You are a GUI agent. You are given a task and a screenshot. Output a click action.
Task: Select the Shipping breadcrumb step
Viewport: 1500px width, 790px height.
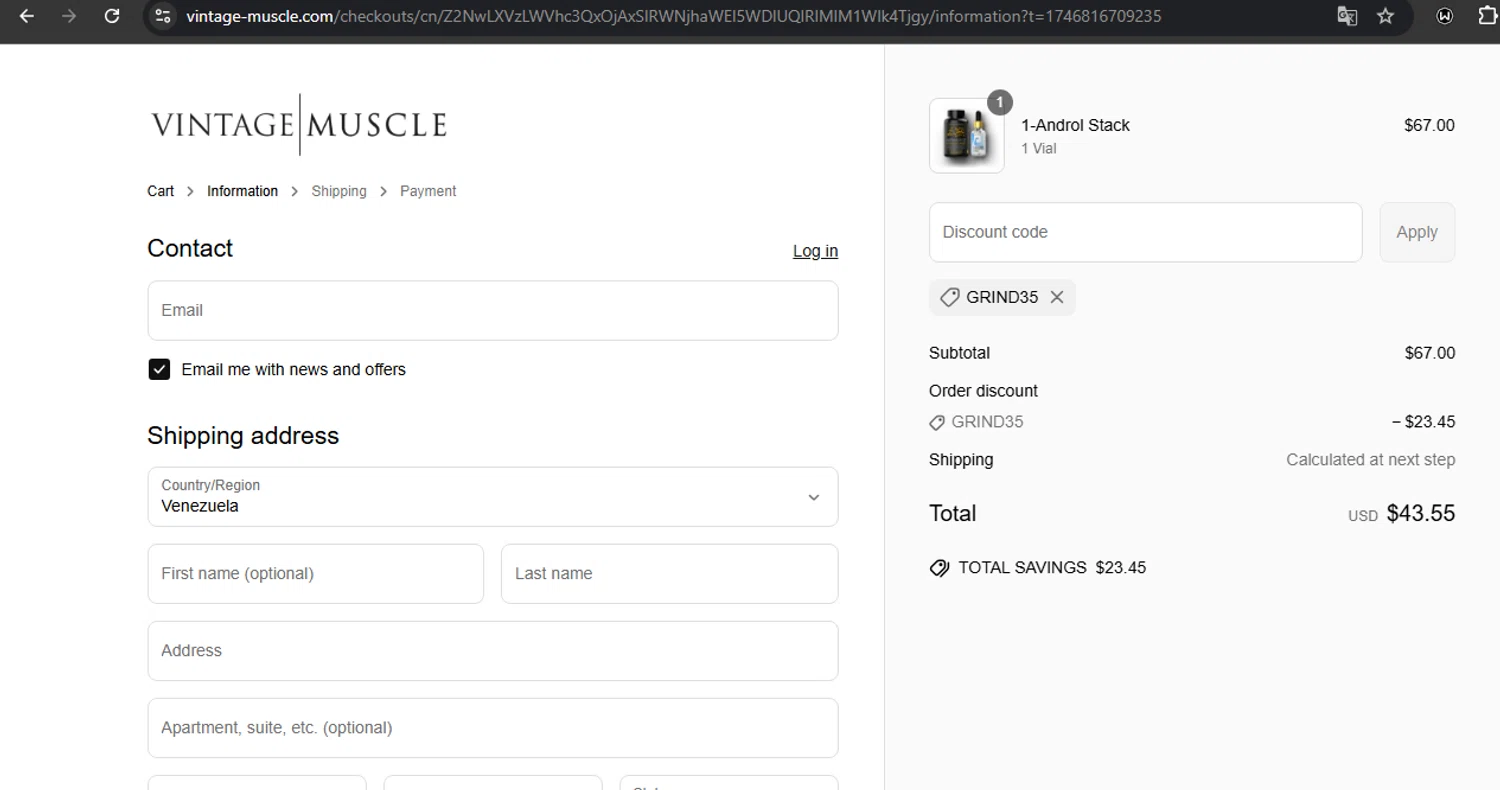[x=339, y=191]
